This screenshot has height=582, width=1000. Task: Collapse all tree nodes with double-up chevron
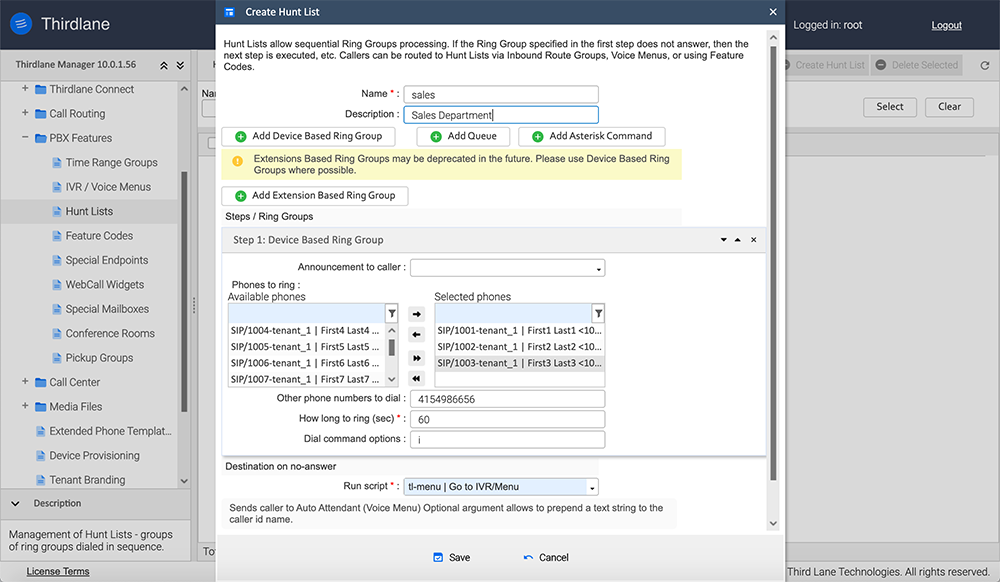tap(164, 65)
